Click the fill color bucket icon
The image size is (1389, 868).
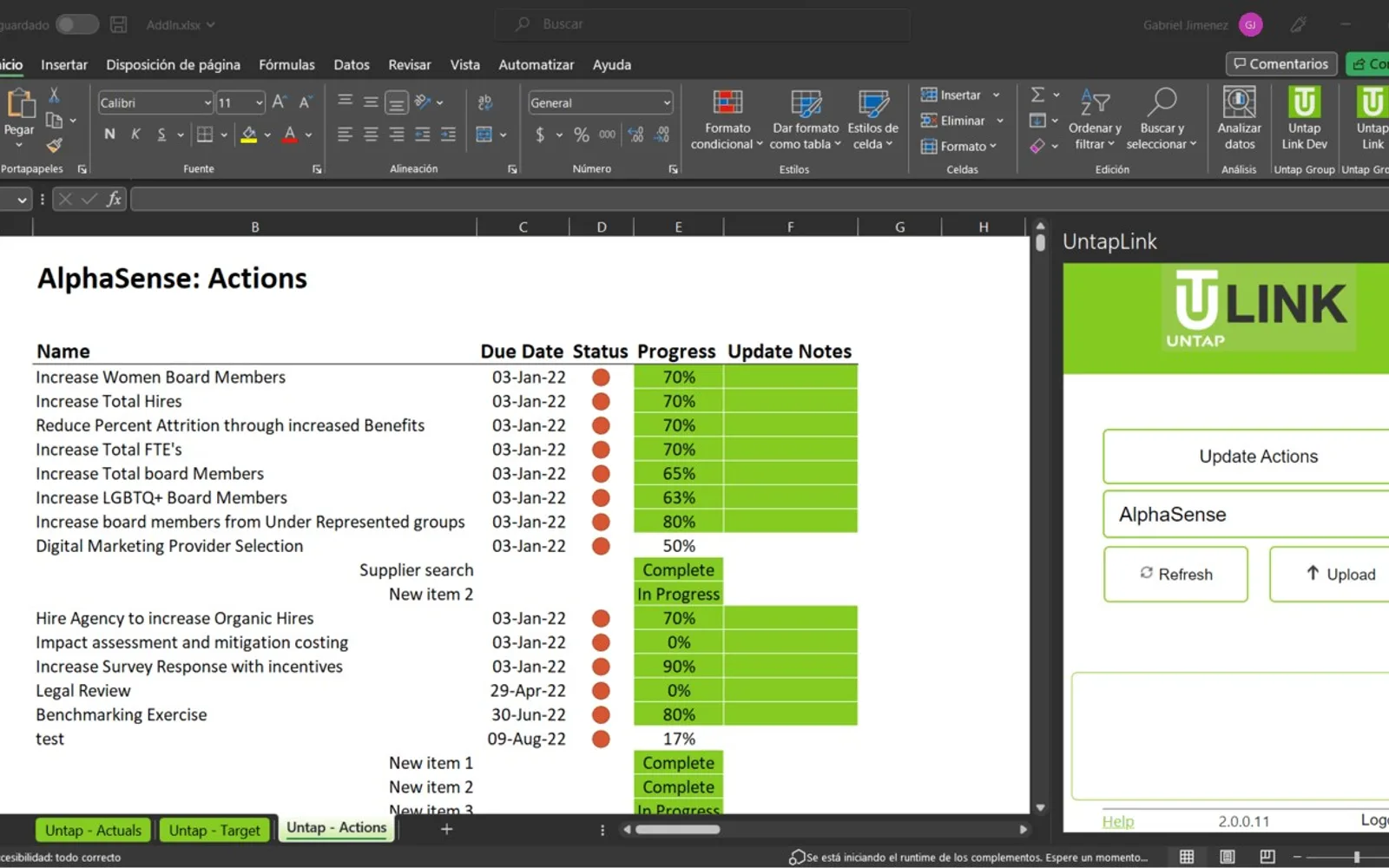[x=249, y=134]
